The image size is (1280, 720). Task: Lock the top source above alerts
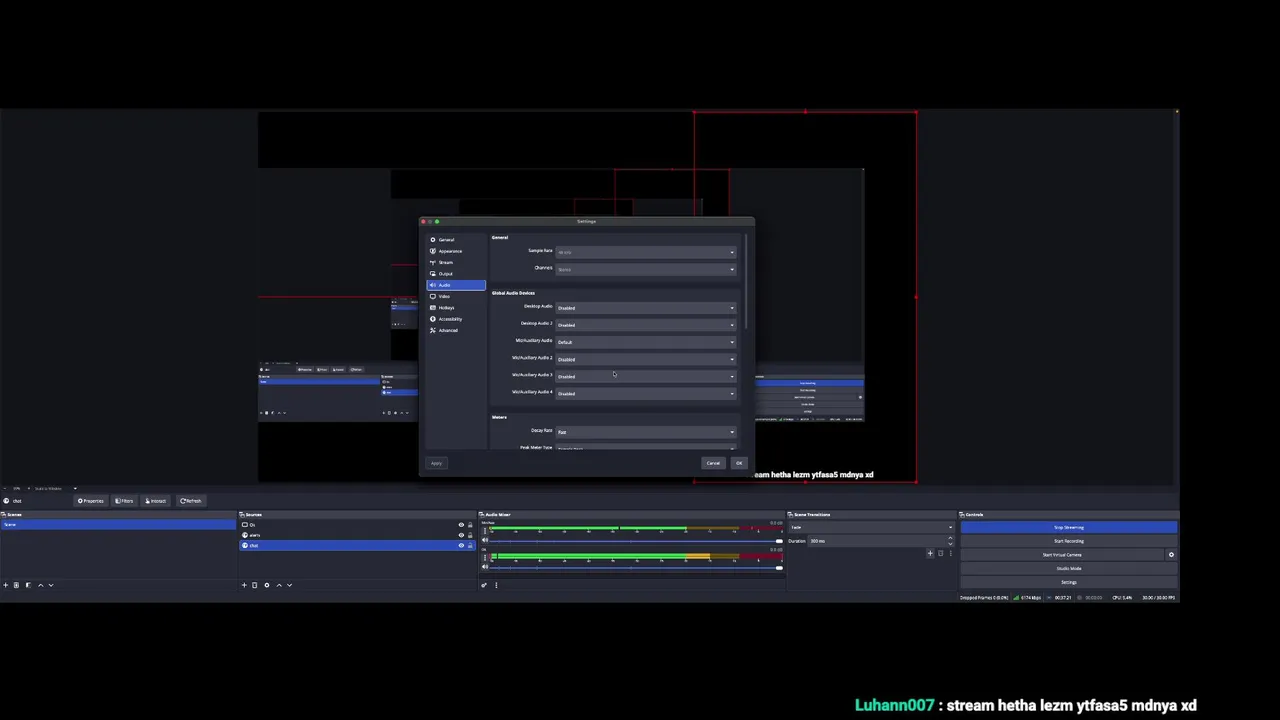point(470,525)
